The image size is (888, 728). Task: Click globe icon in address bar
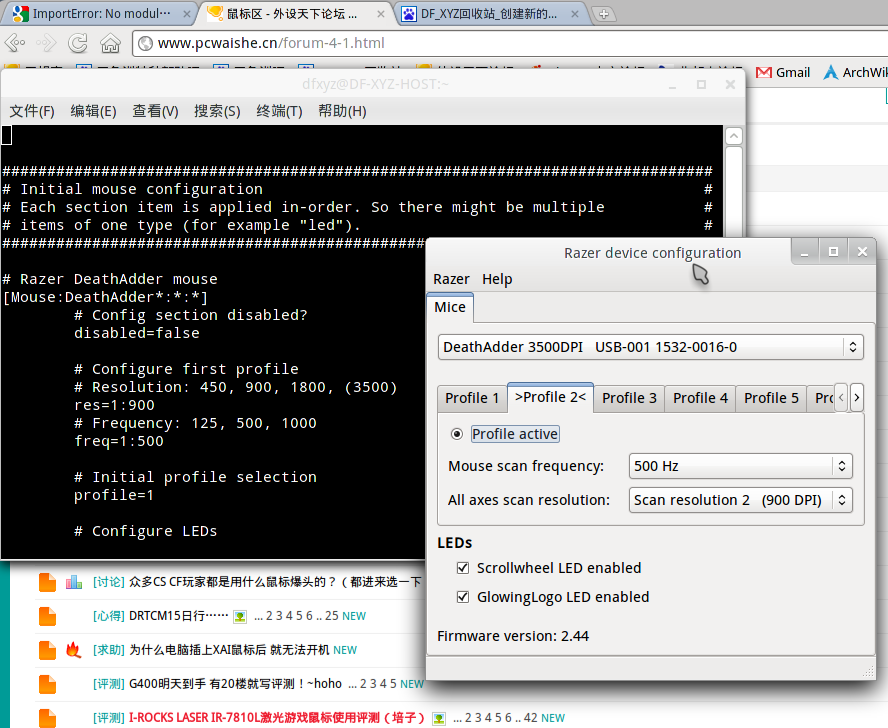pos(146,43)
